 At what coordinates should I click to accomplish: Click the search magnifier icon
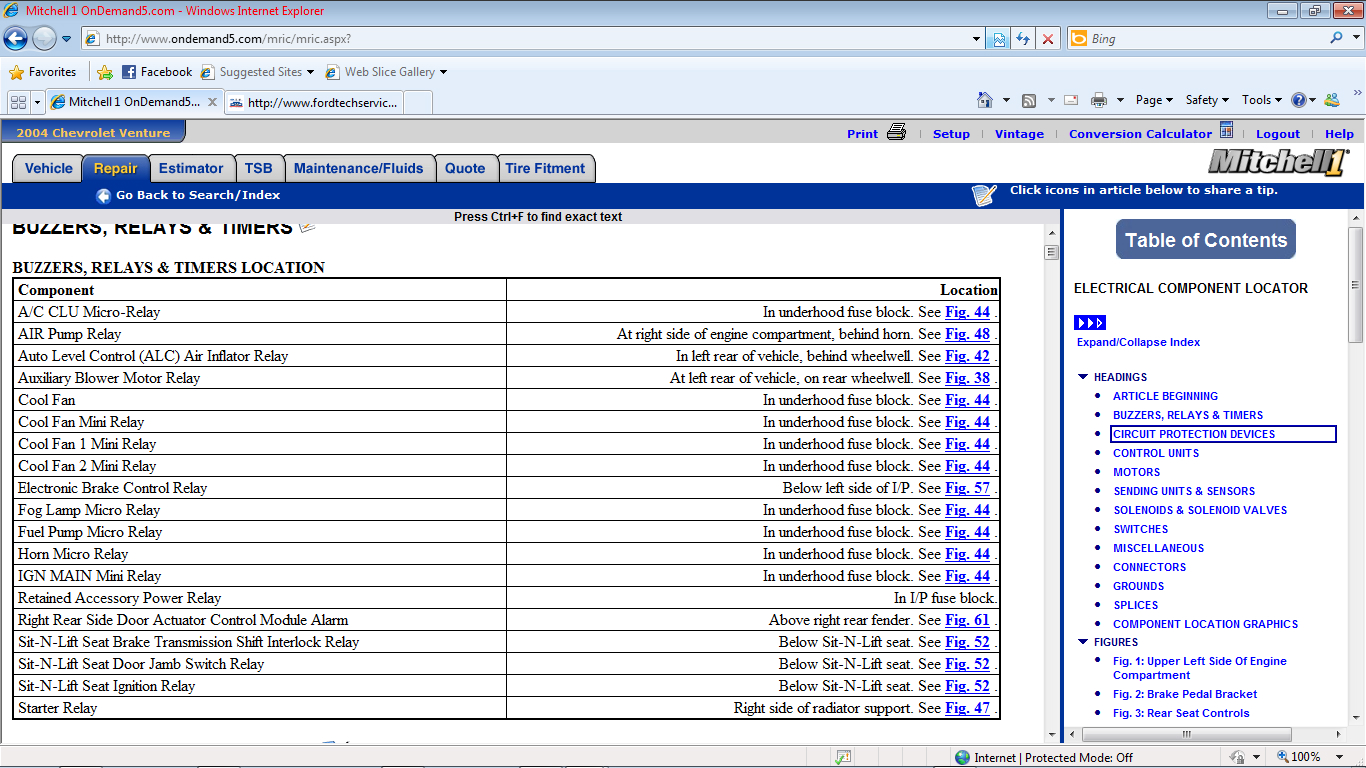(1337, 38)
